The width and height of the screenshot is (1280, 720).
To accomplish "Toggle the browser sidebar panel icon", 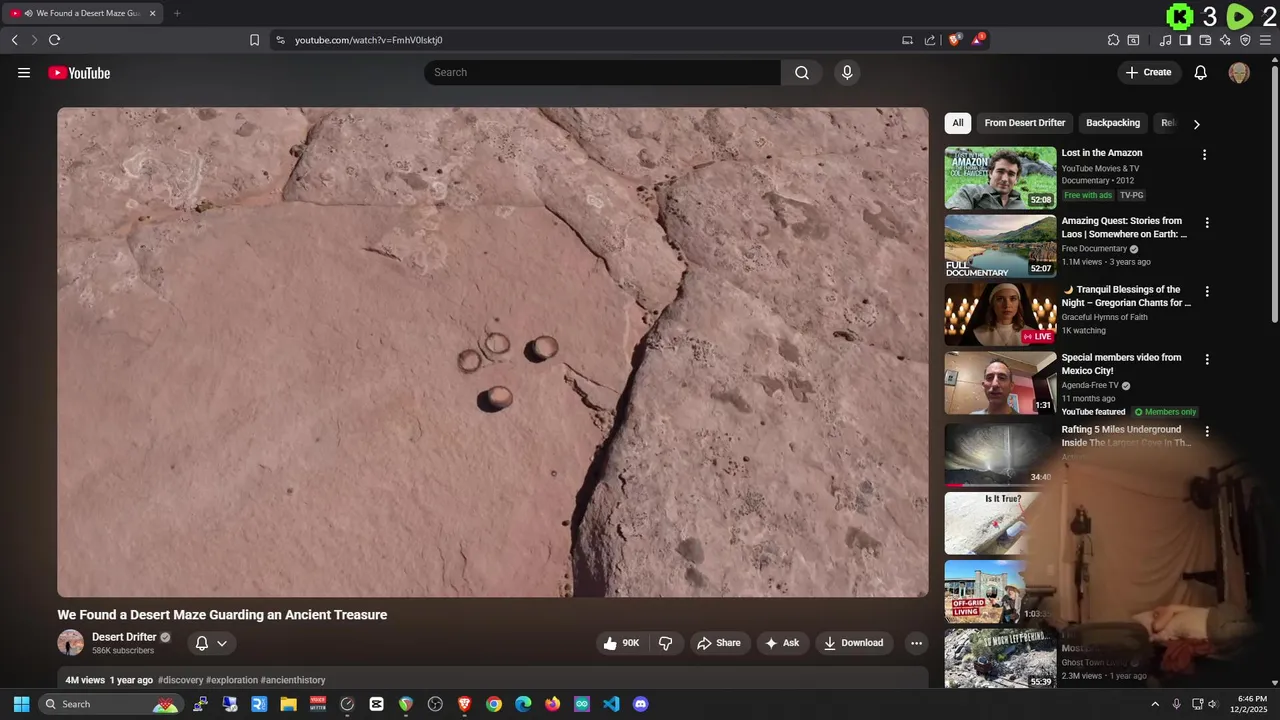I will [x=1185, y=40].
